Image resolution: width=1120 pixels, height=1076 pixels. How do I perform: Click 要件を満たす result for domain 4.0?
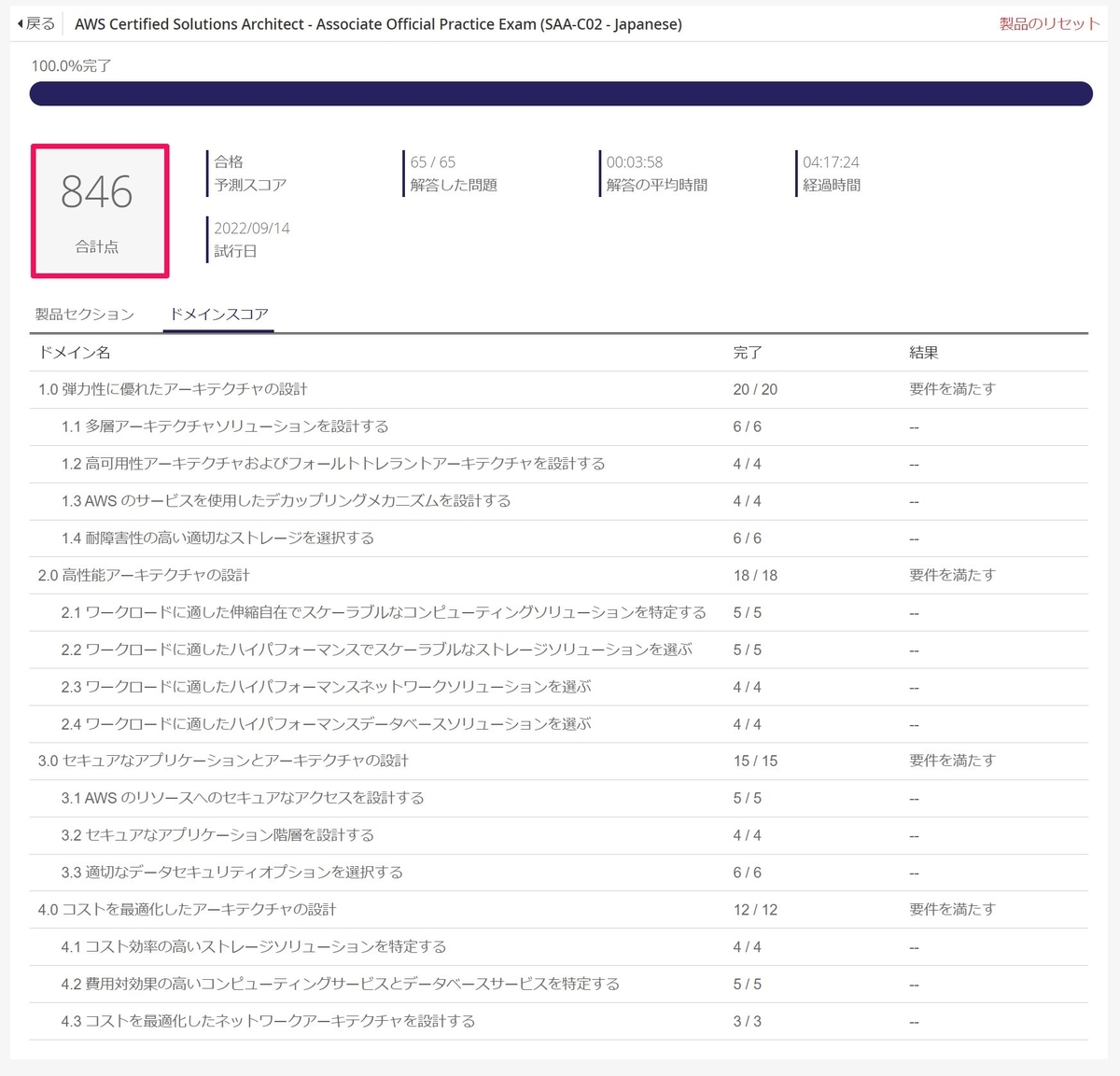point(953,910)
